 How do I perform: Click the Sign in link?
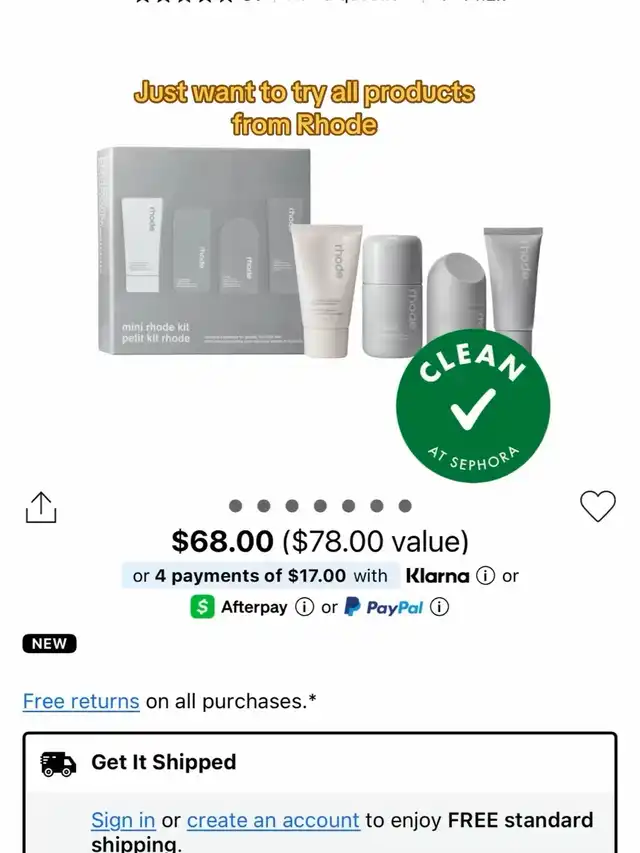coord(123,820)
